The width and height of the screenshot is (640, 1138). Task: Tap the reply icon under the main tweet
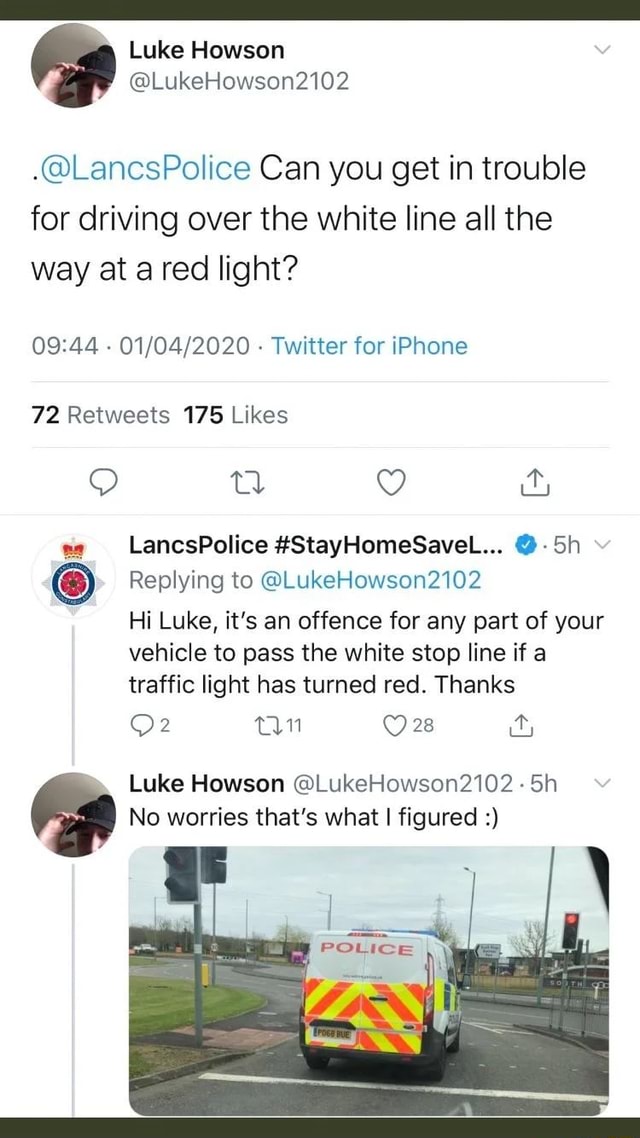click(x=103, y=481)
